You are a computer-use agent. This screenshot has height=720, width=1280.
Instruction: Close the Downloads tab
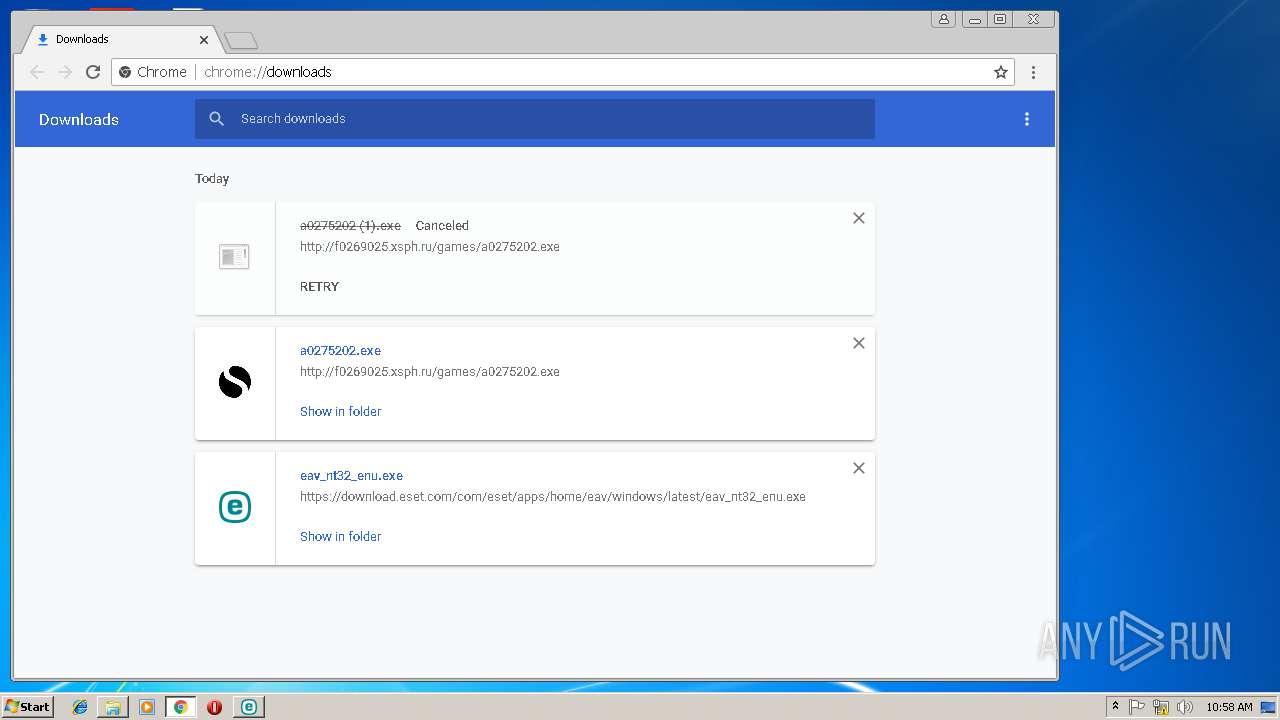point(204,40)
